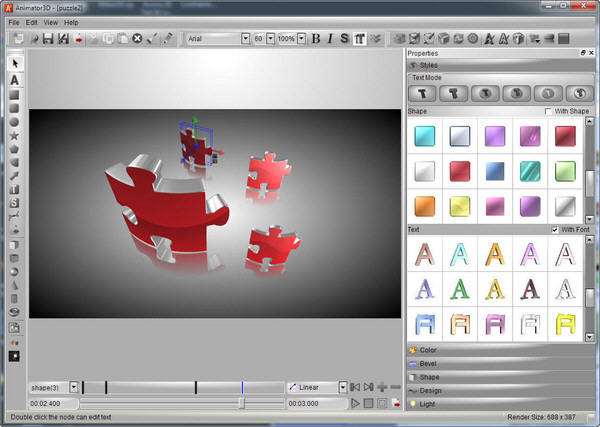Viewport: 600px width, 427px height.
Task: Open the File menu
Action: [14, 22]
